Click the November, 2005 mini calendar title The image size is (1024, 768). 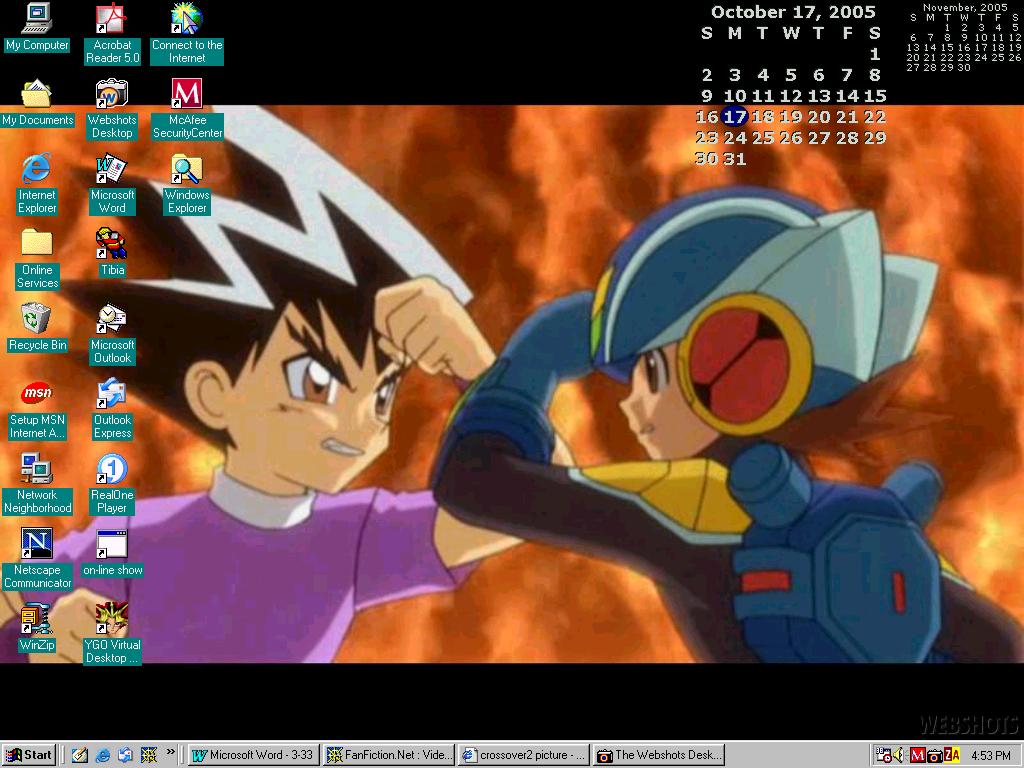point(965,7)
